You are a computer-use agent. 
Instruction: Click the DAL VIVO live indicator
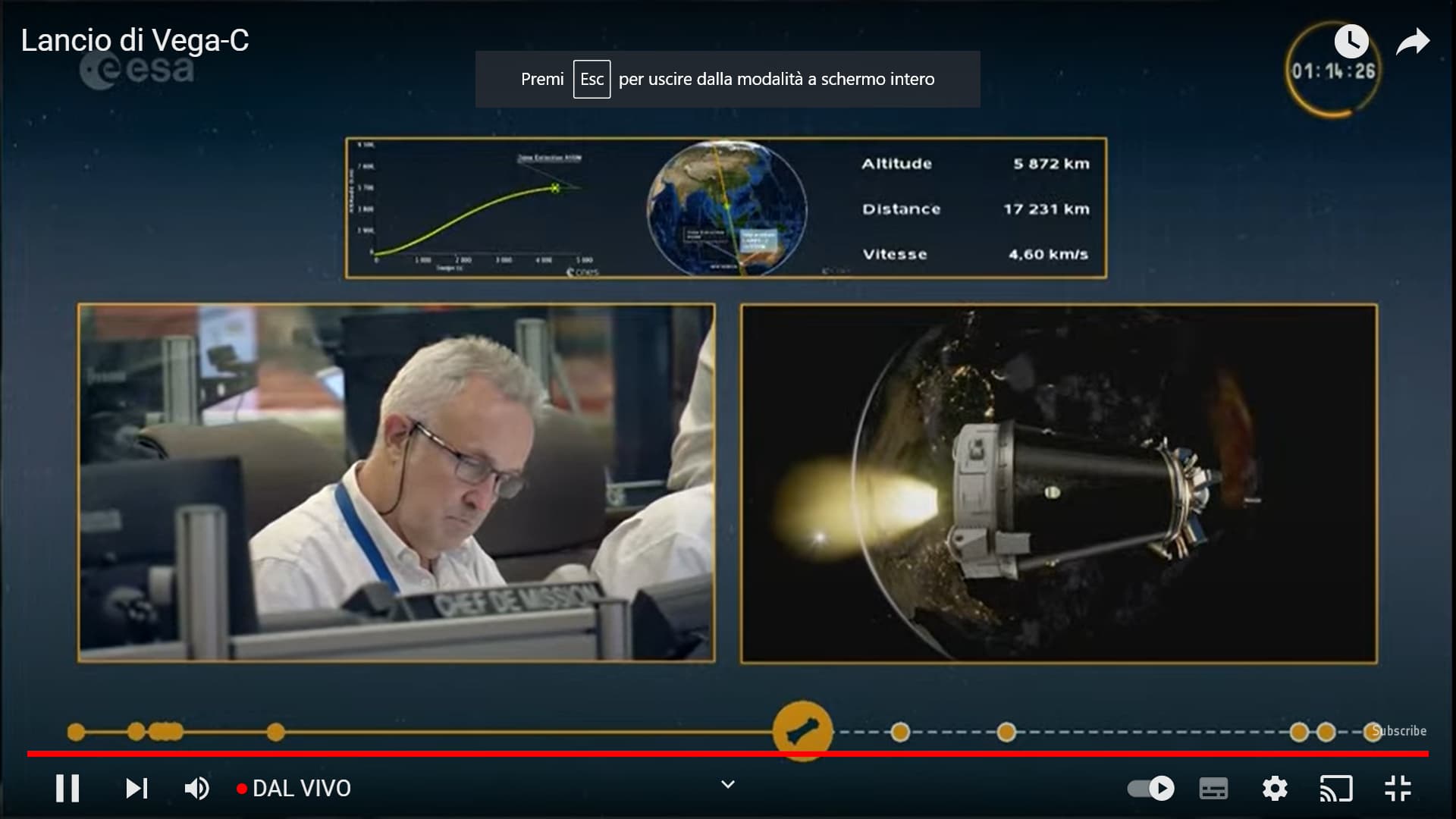pyautogui.click(x=293, y=788)
